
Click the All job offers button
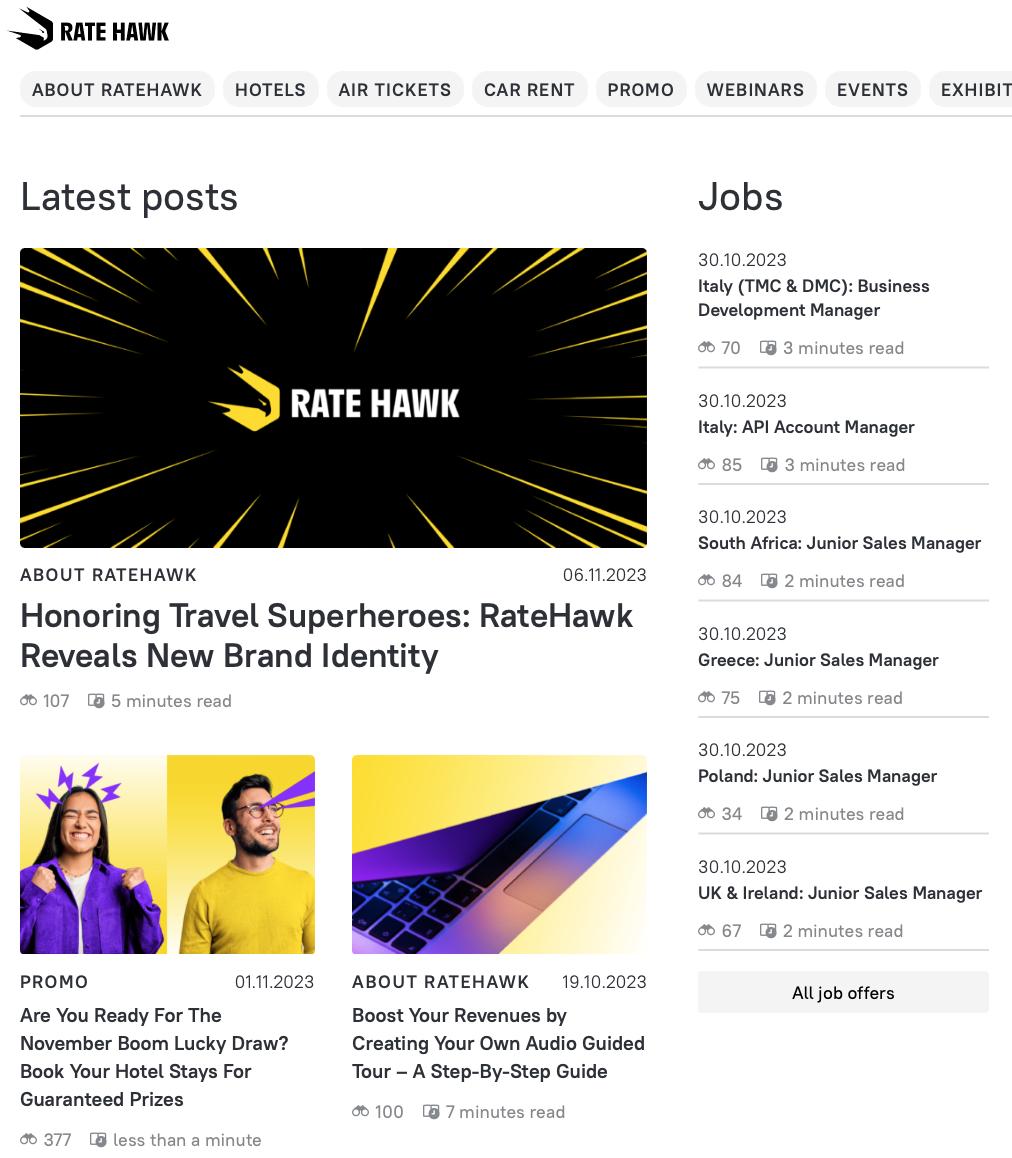coord(842,992)
